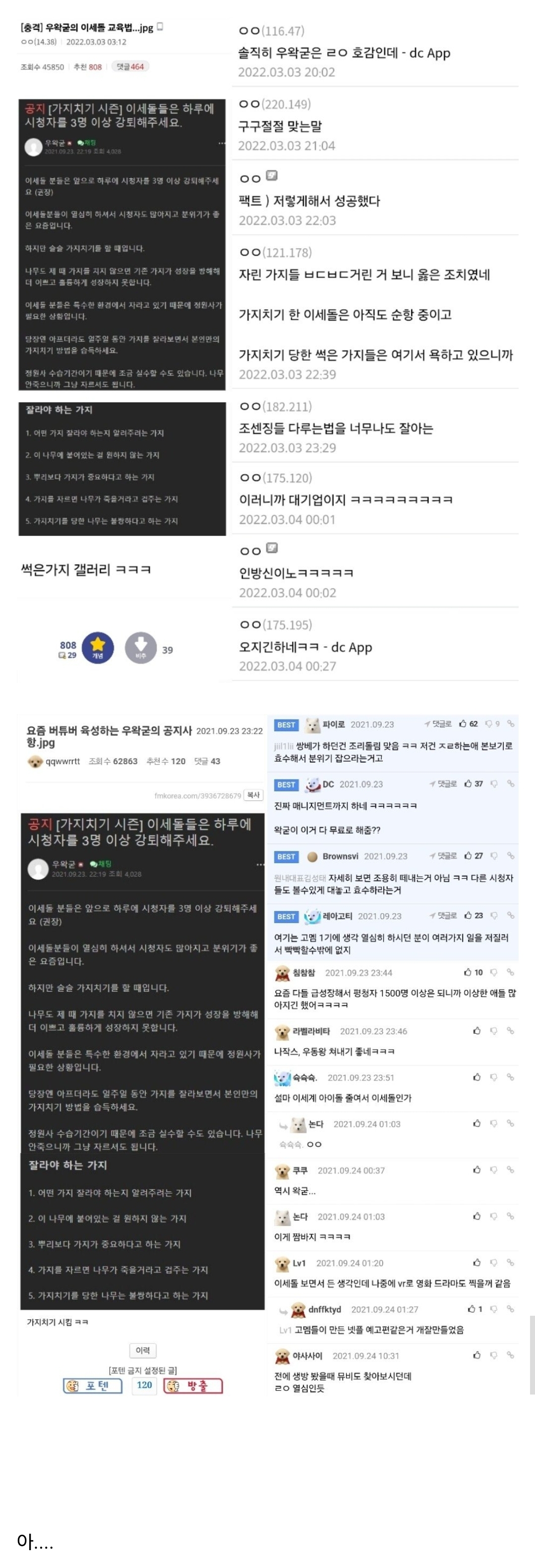Image resolution: width=535 pixels, height=1568 pixels.
Task: Dislike 파이로's comment showing 9 downvotes
Action: coord(489,724)
